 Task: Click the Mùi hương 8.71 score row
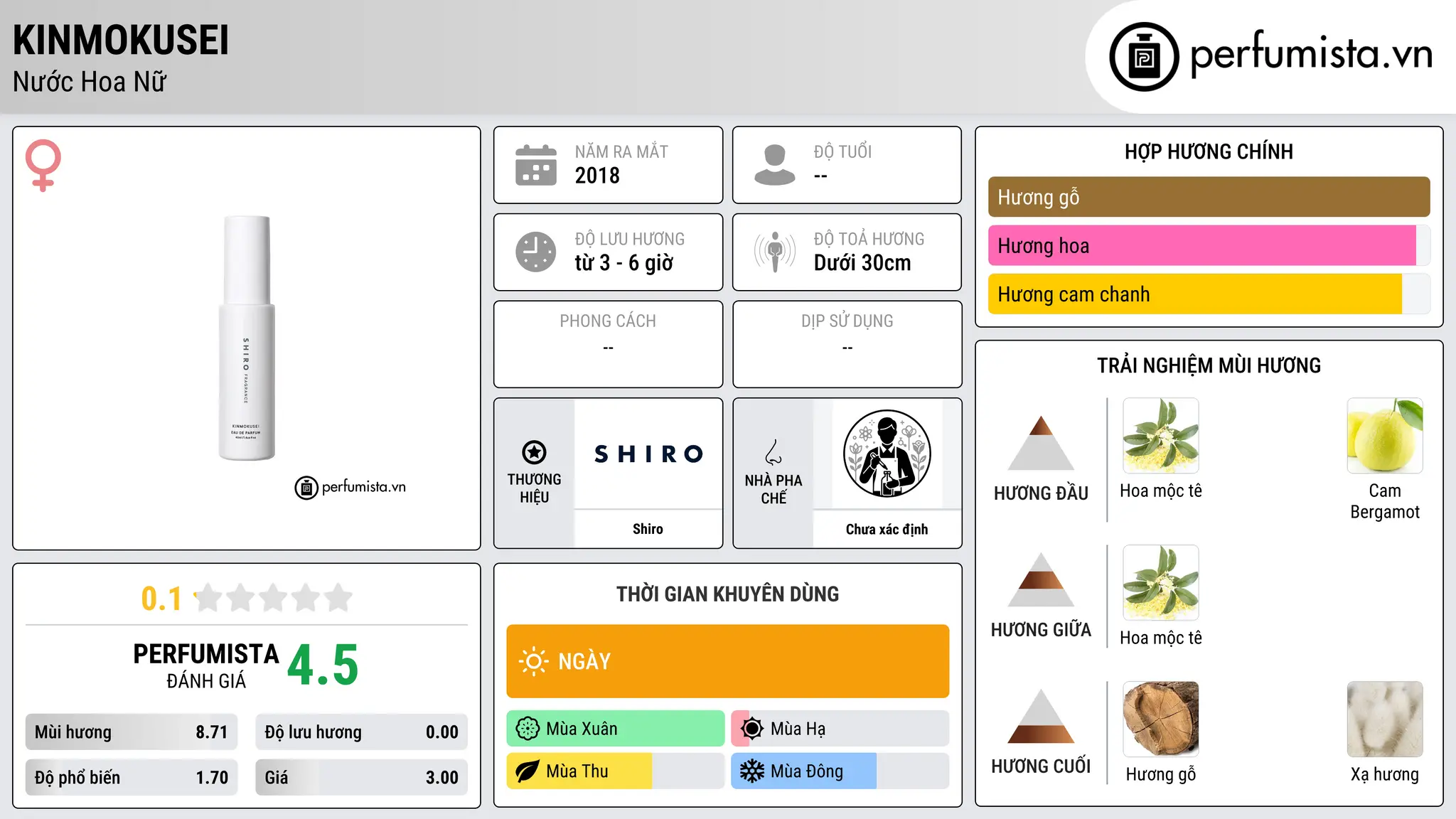(132, 732)
